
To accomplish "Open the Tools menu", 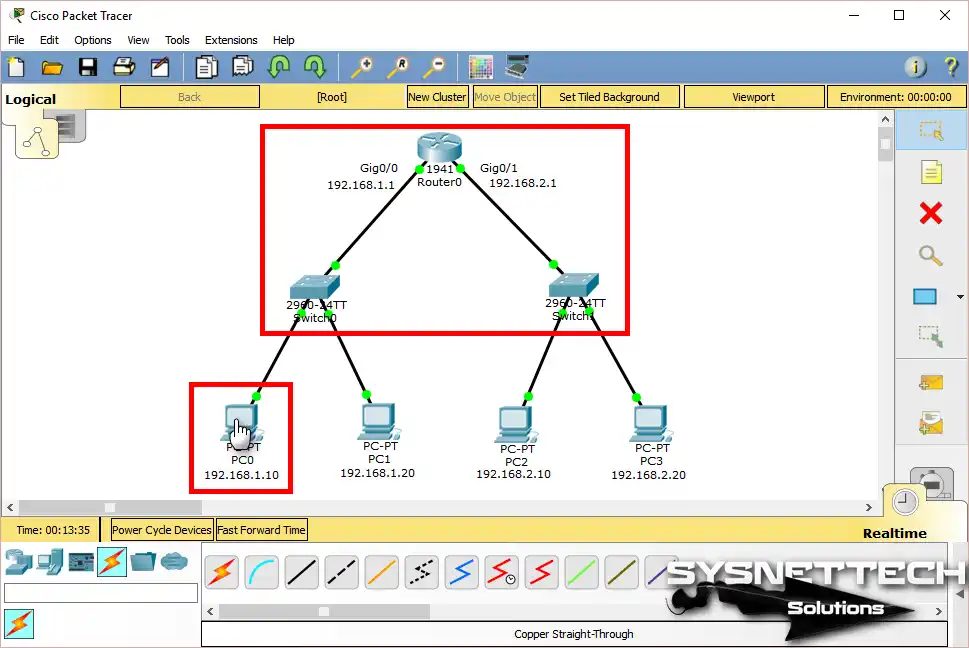I will 177,40.
